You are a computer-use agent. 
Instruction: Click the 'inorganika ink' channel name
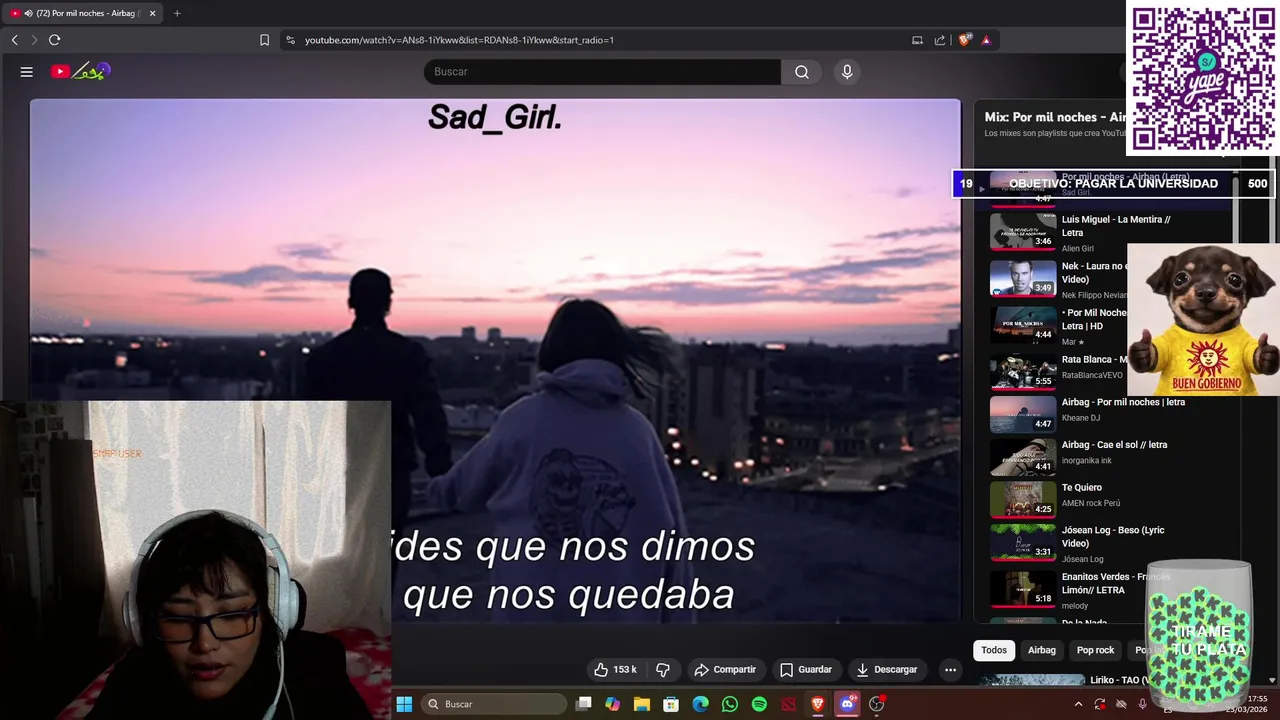1087,461
